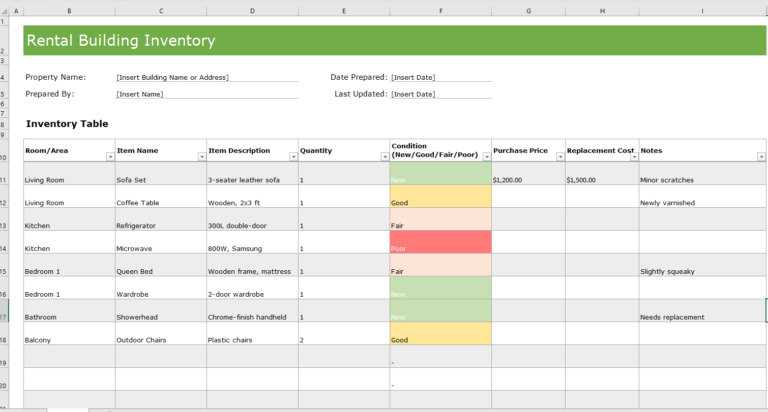
Task: Select the Slightly squeaky note
Action: click(x=702, y=265)
